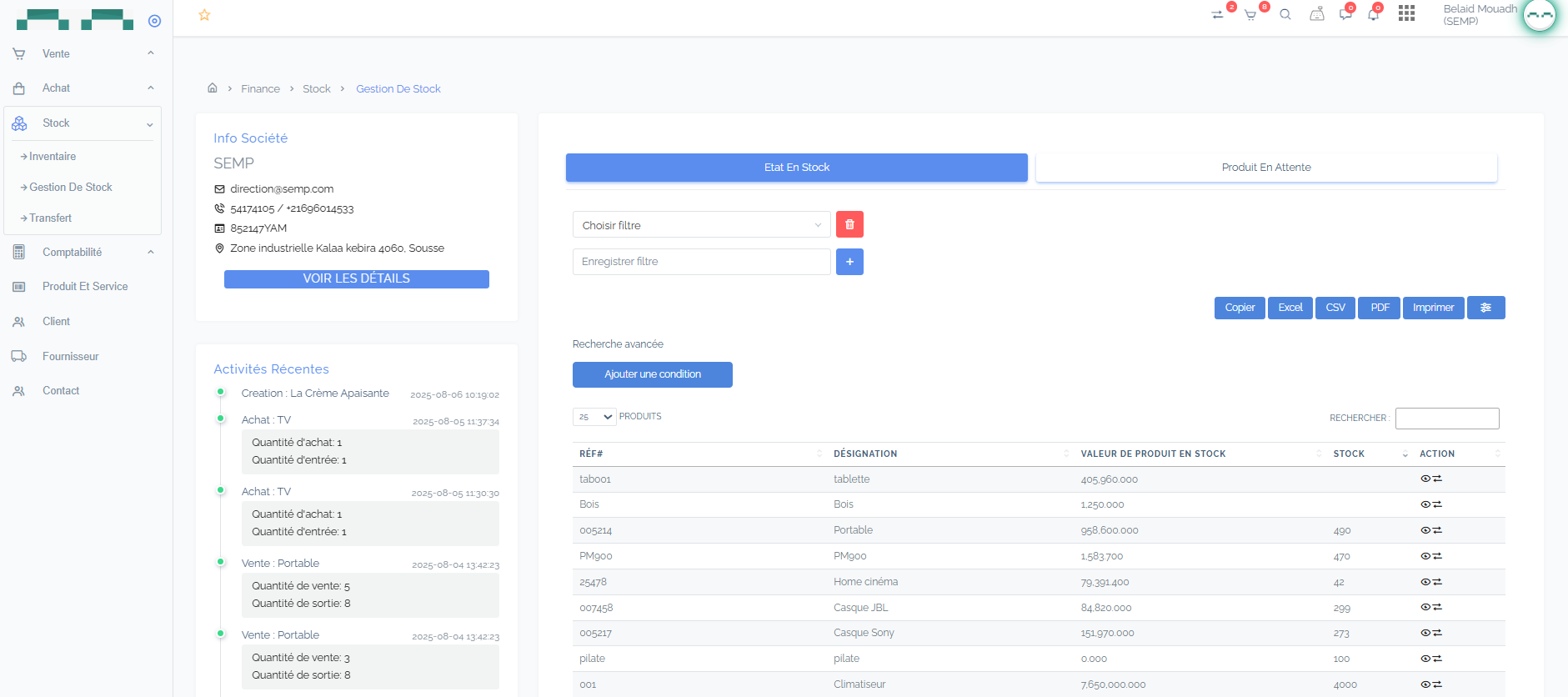Click the favorite star icon

(204, 15)
